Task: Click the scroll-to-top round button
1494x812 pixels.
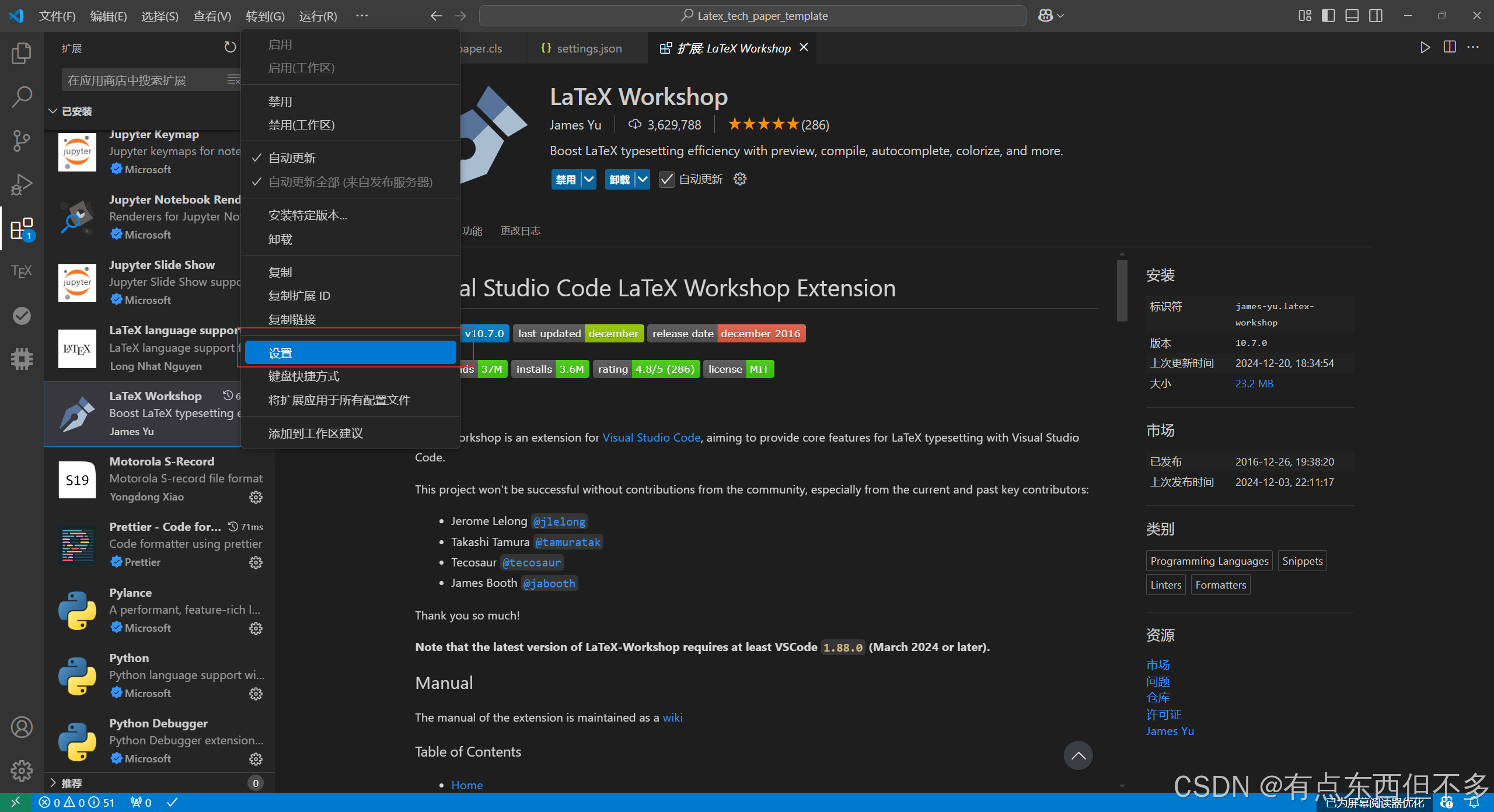Action: [1078, 755]
